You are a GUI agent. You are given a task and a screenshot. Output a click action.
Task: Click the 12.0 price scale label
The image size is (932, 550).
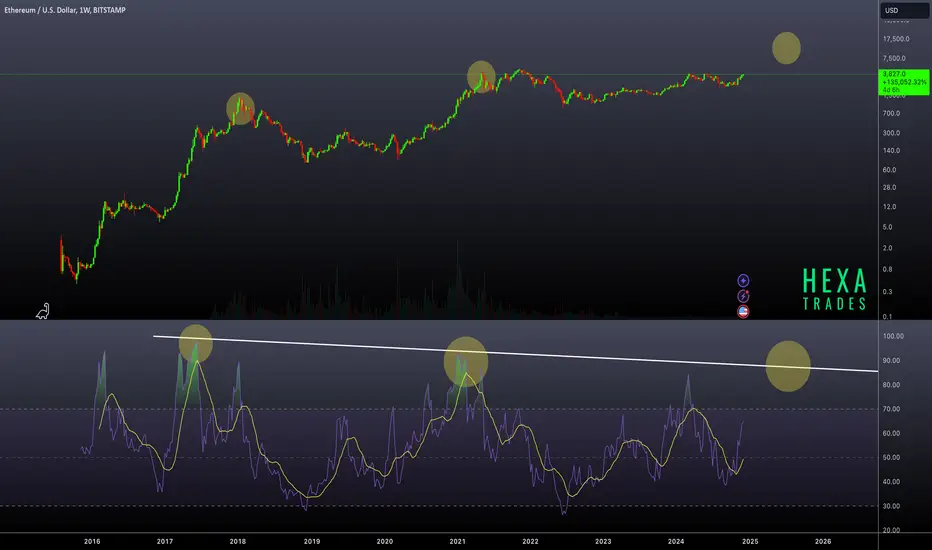tap(889, 206)
